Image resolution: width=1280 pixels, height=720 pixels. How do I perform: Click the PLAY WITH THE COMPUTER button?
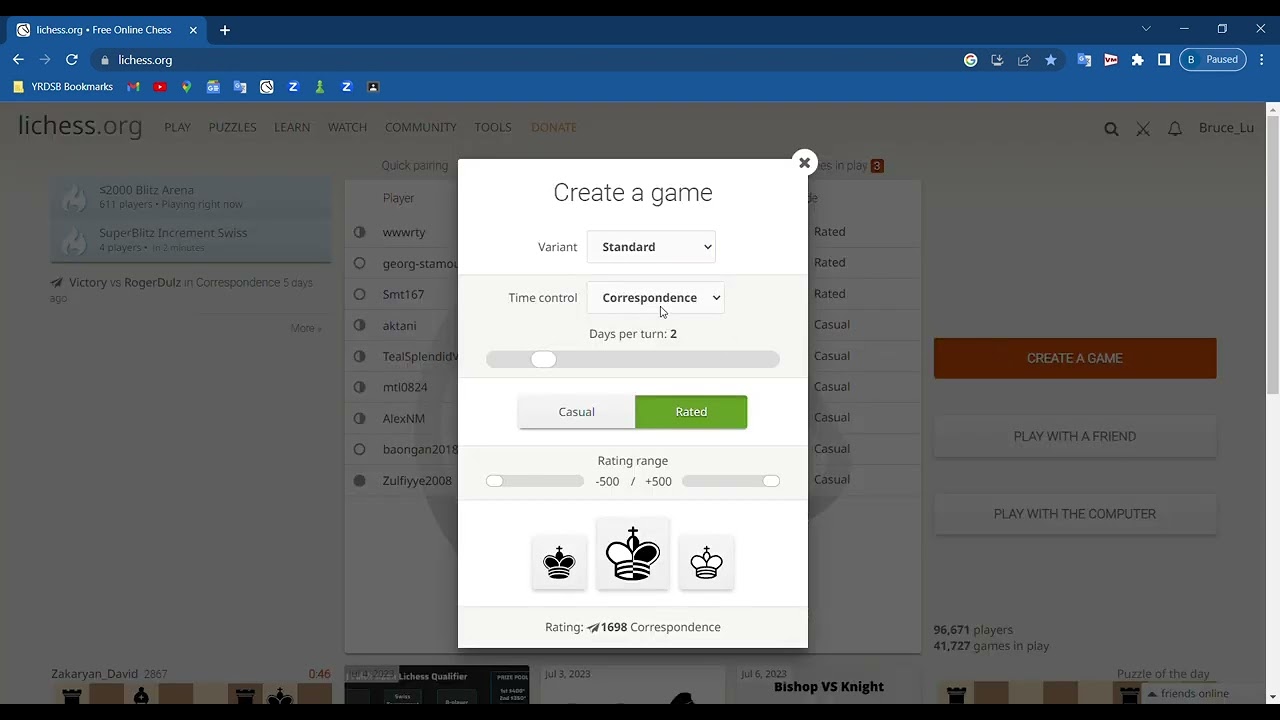click(1075, 514)
